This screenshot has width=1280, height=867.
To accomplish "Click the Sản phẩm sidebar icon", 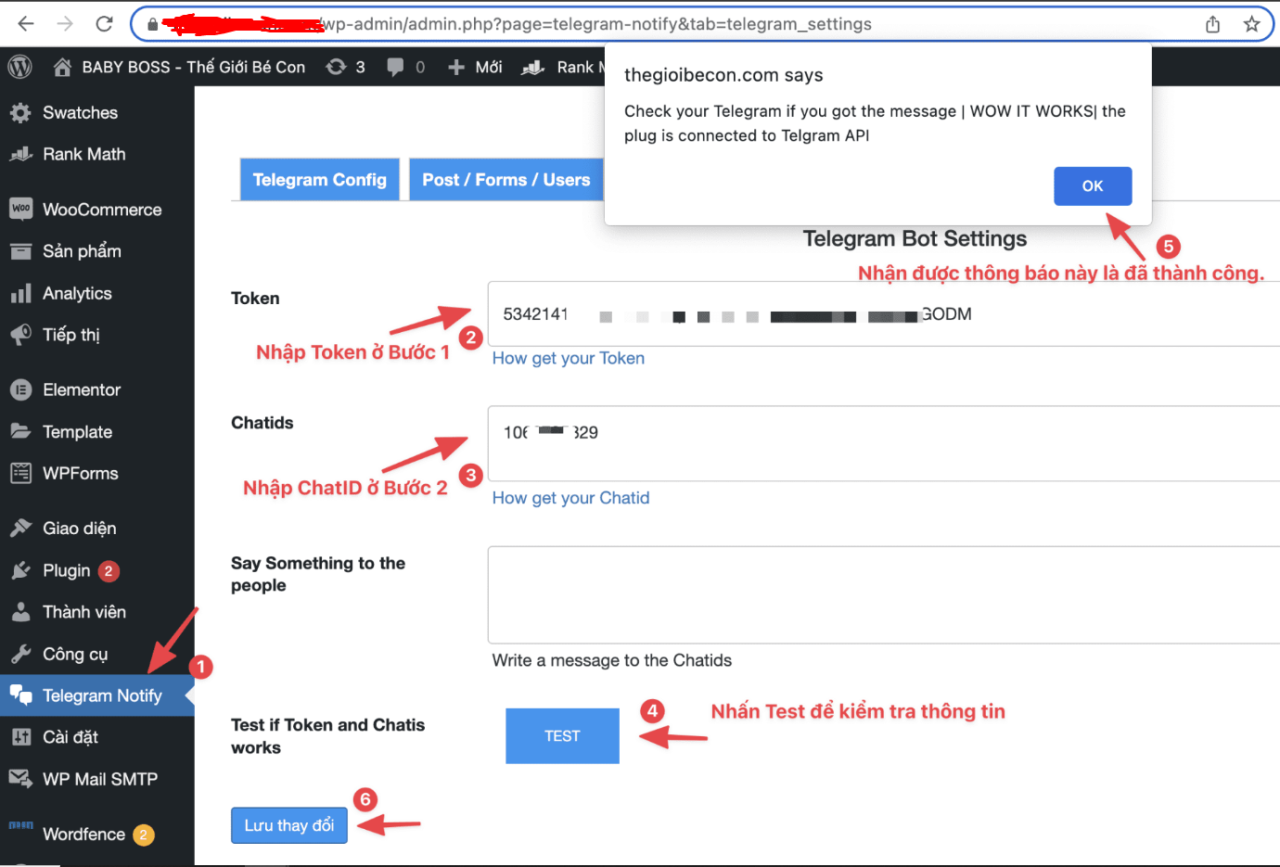I will pos(20,251).
